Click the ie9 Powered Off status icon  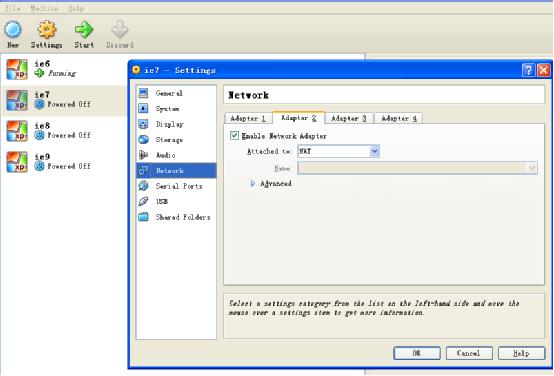coord(39,166)
